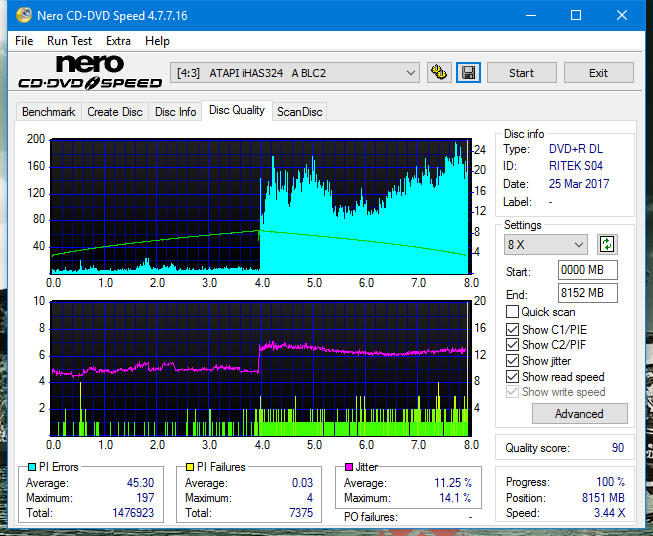Toggle the Show jitter checkbox
Screen dimensions: 653x536
click(x=512, y=361)
